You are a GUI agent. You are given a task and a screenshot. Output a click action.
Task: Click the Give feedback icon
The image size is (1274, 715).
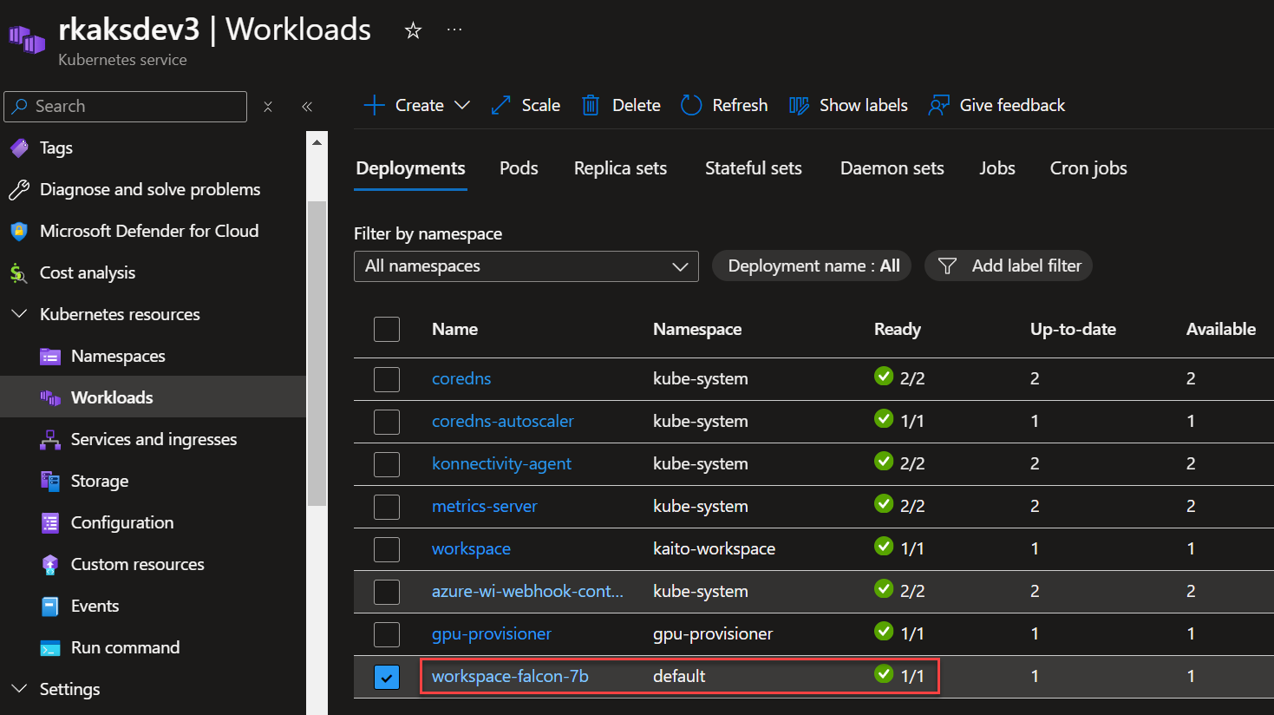coord(938,105)
